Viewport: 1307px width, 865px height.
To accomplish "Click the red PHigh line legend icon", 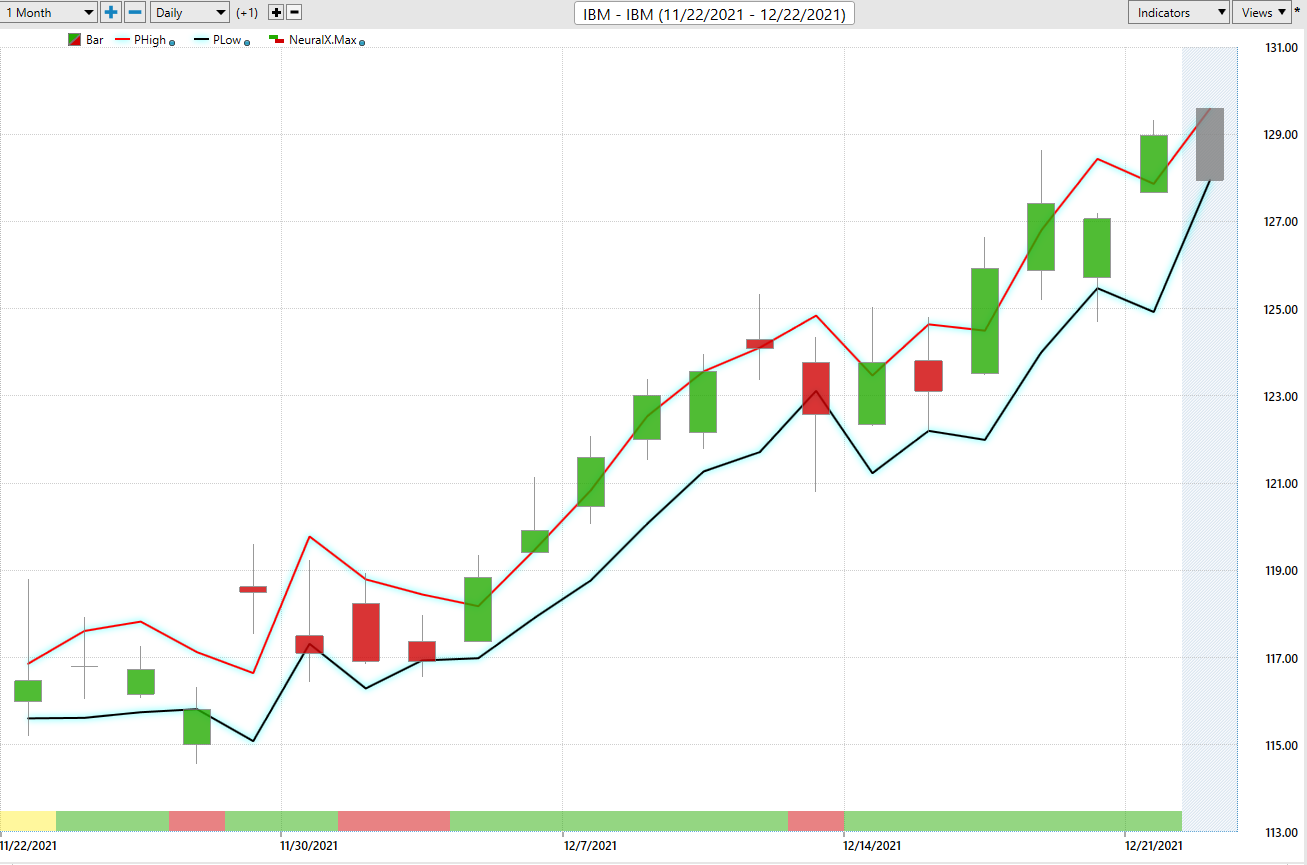I will (122, 40).
